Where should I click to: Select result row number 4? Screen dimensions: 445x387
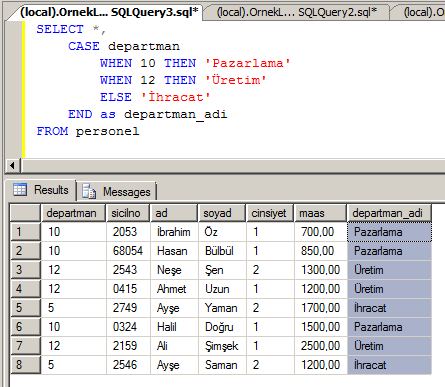25,289
